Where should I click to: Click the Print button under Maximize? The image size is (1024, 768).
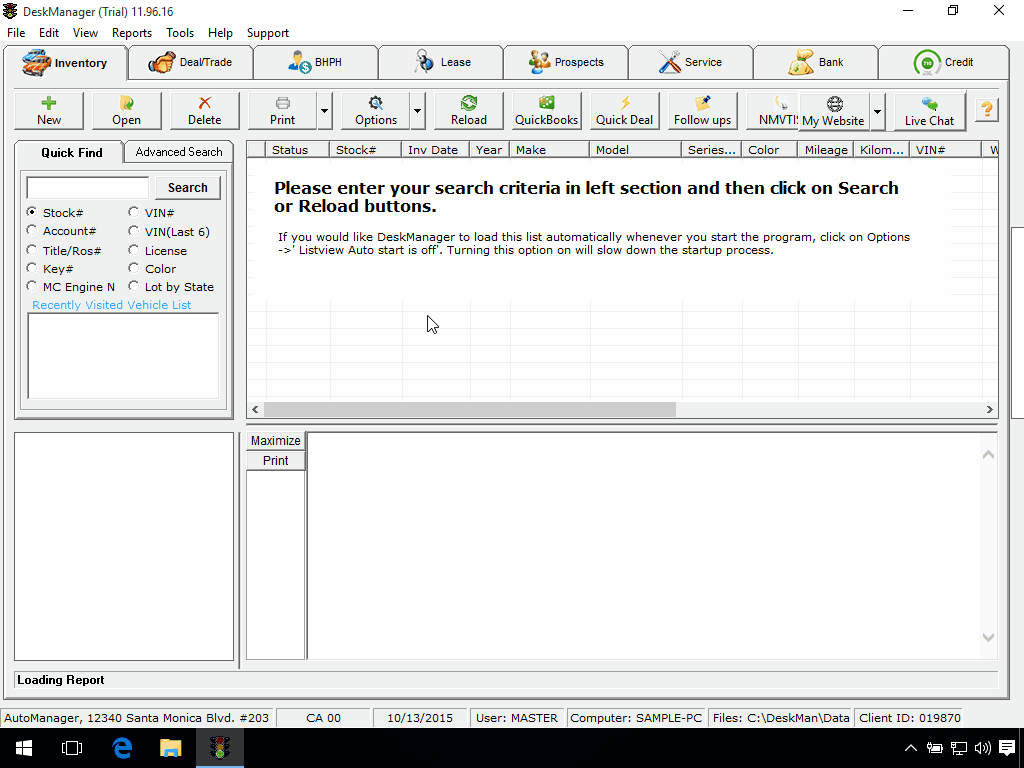276,460
